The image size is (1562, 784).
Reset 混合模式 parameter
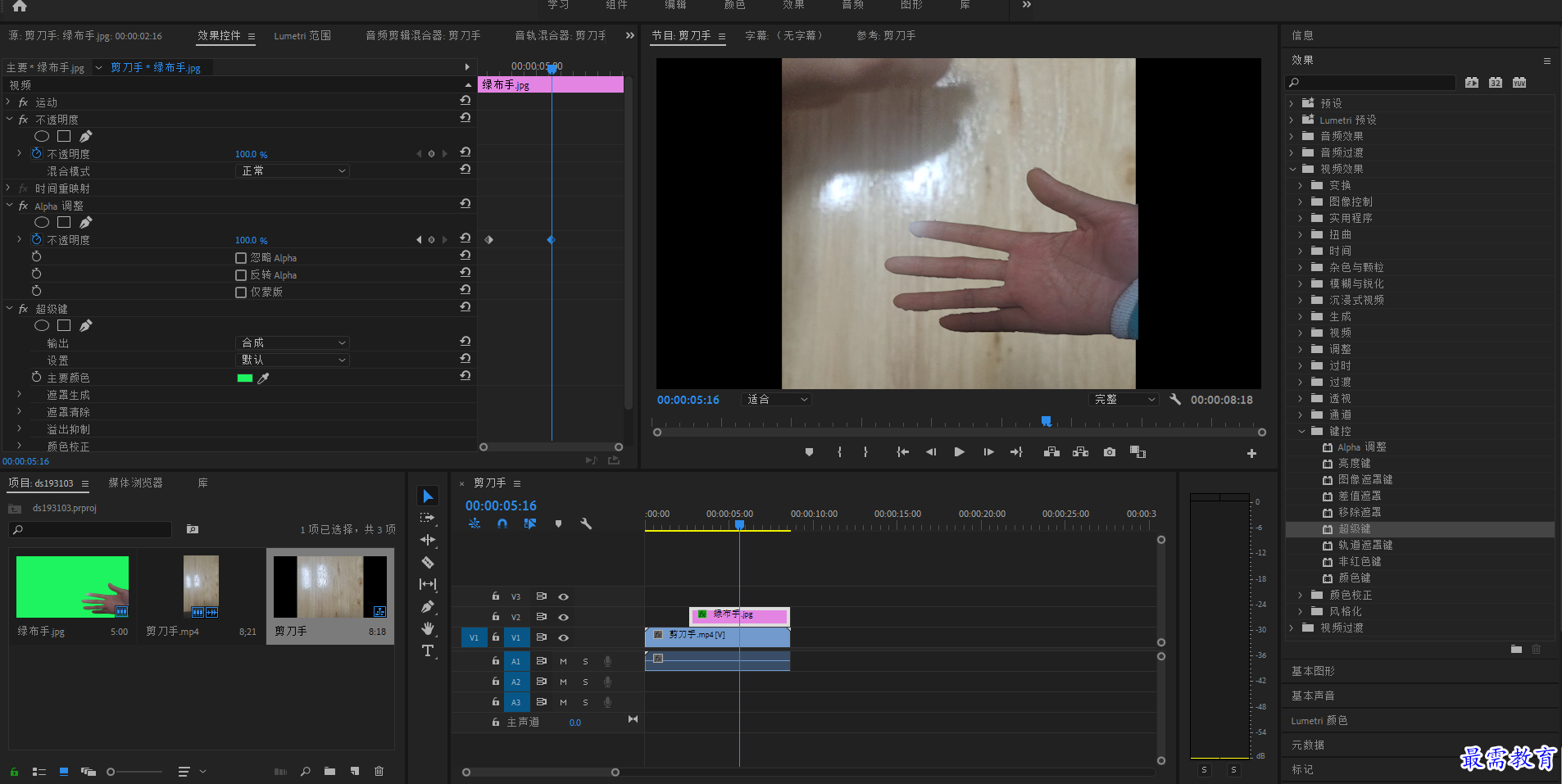click(x=465, y=170)
